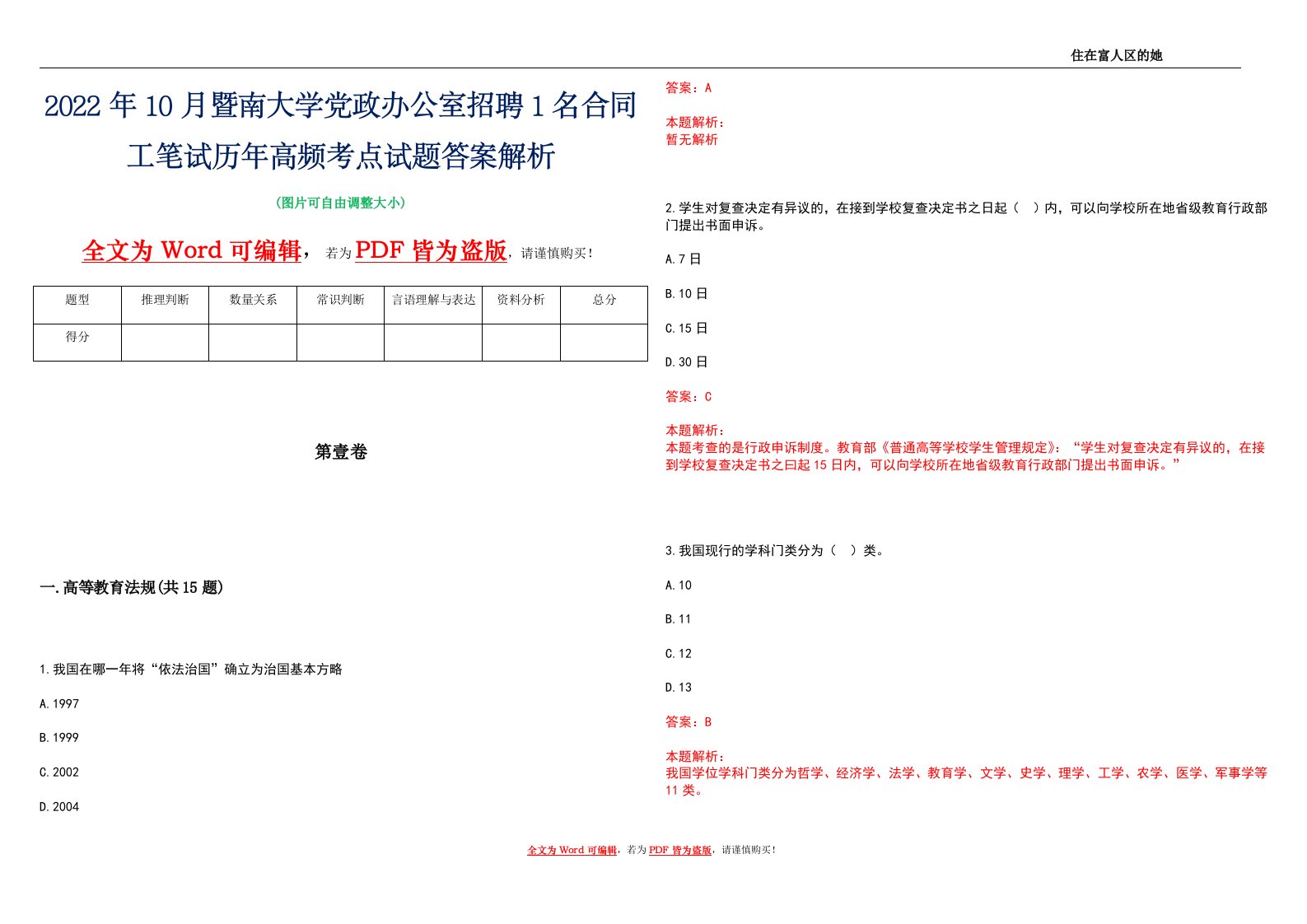Click the header text '住在富人区的她'
The width and height of the screenshot is (1307, 924).
(1116, 55)
